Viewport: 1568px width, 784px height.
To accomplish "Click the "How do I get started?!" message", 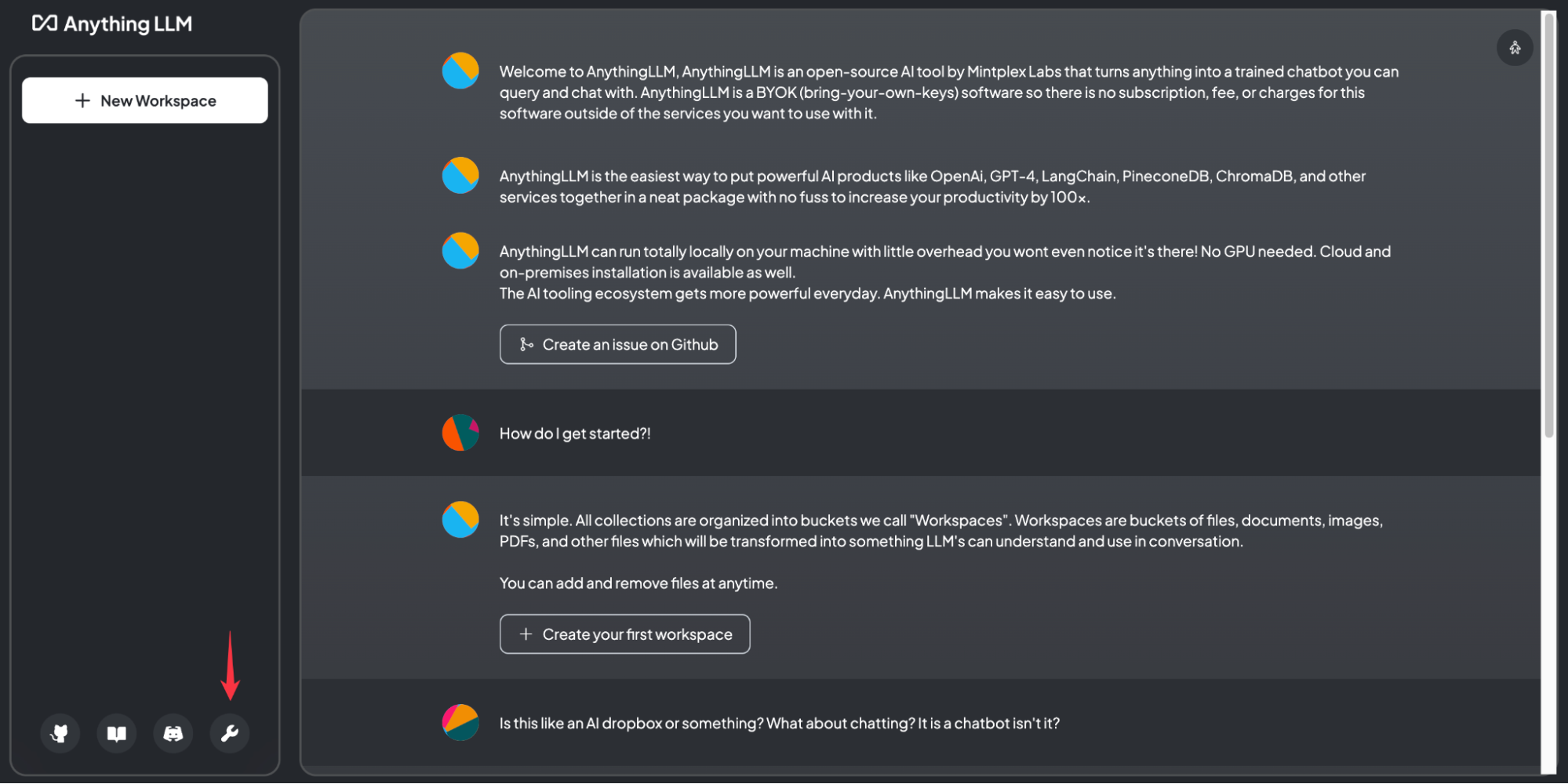I will 575,434.
